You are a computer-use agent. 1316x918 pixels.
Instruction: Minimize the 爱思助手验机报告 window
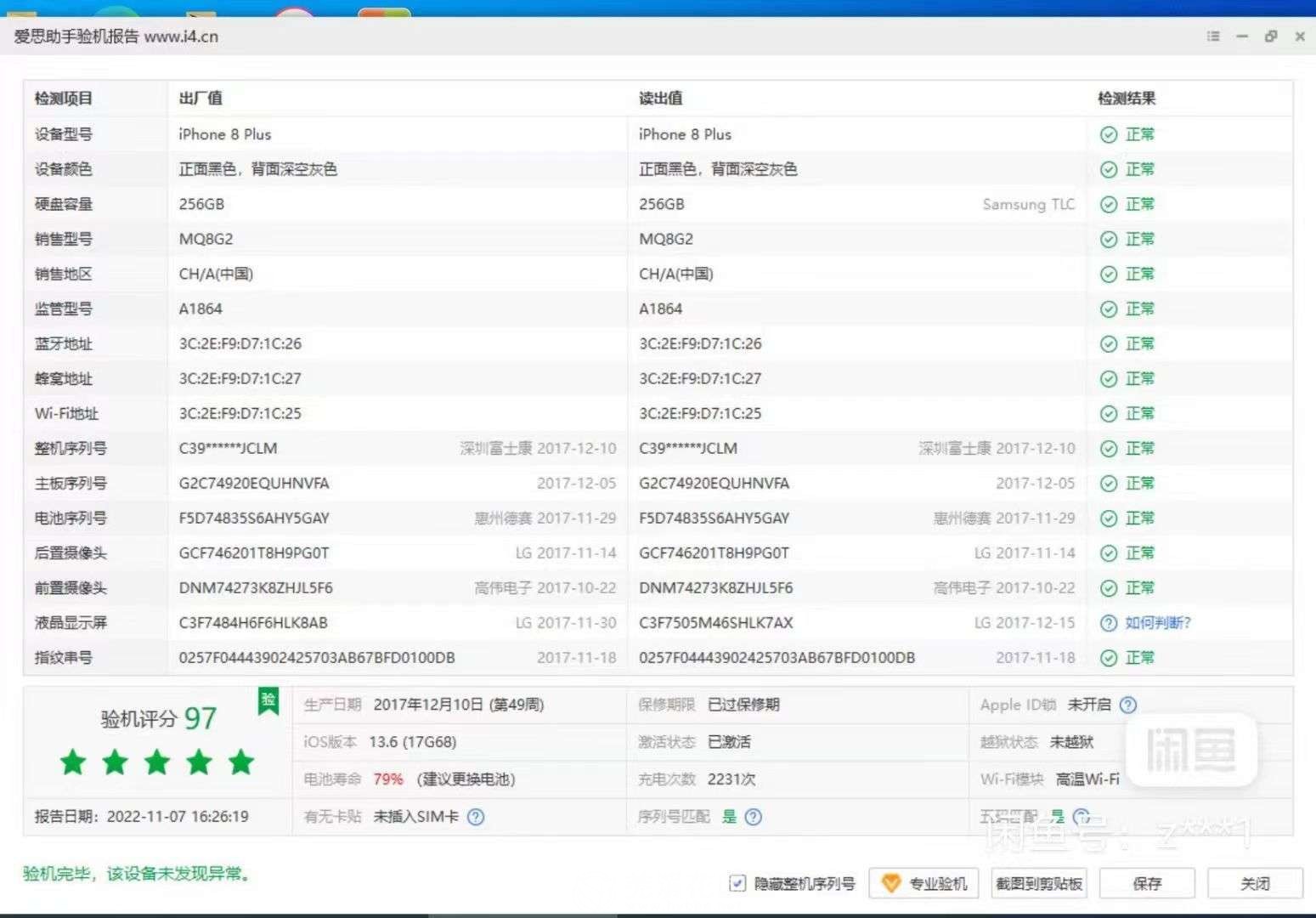[x=1242, y=37]
